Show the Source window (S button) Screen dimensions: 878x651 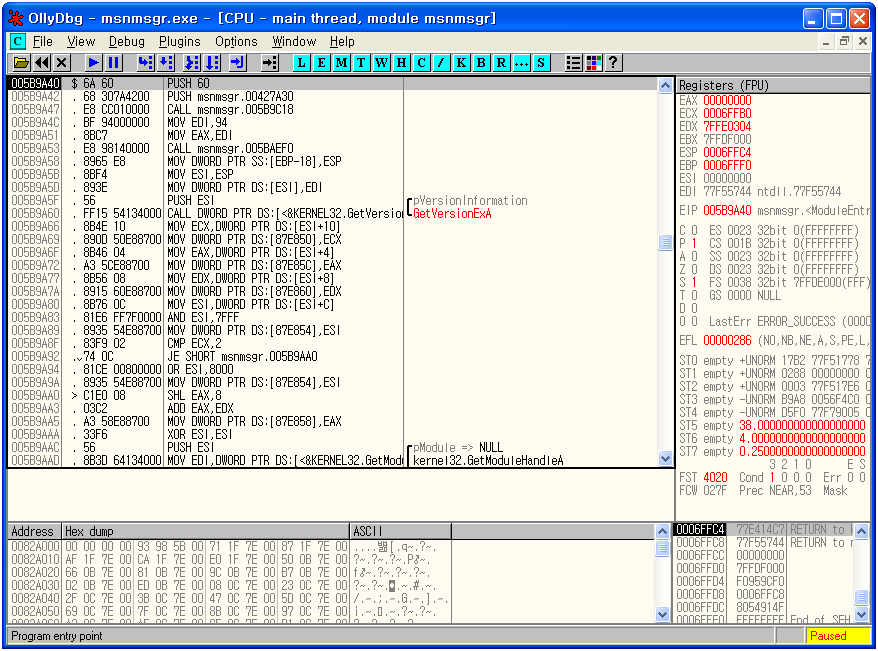(541, 63)
